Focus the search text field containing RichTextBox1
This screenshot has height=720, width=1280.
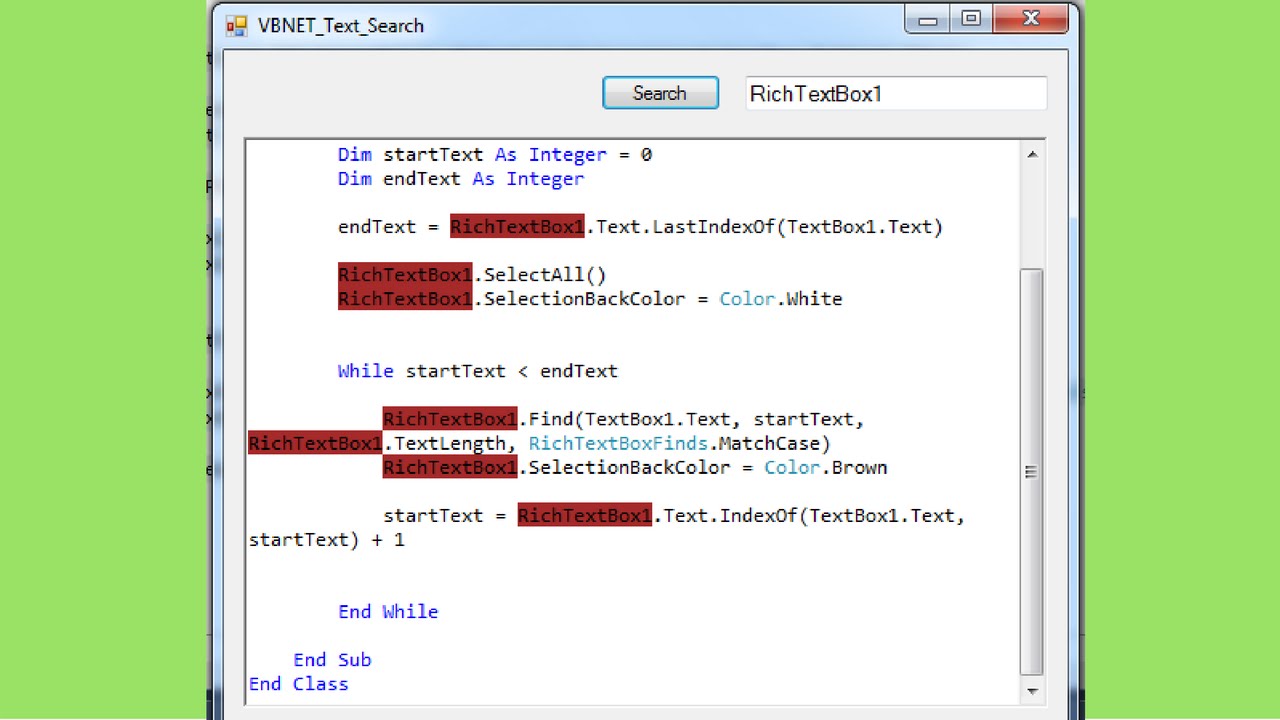pyautogui.click(x=896, y=94)
